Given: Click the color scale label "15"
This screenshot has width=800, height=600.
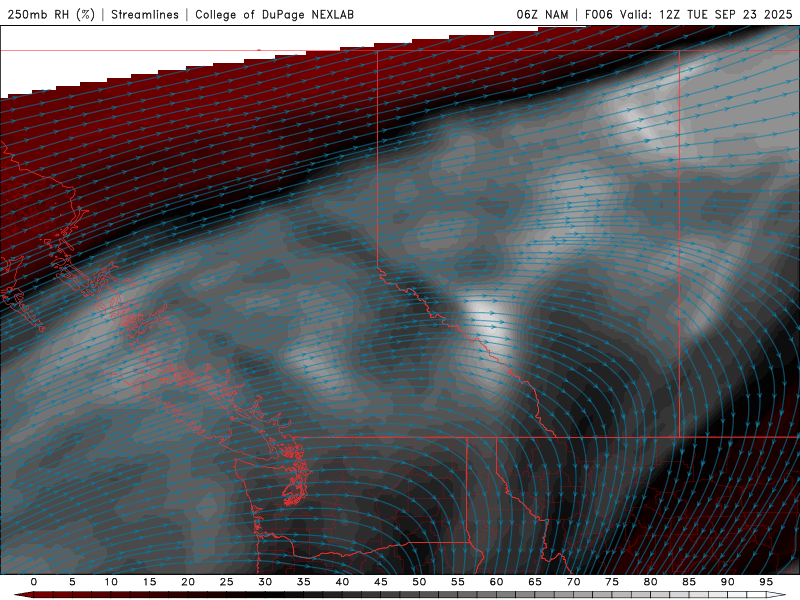Looking at the screenshot, I should pos(149,582).
